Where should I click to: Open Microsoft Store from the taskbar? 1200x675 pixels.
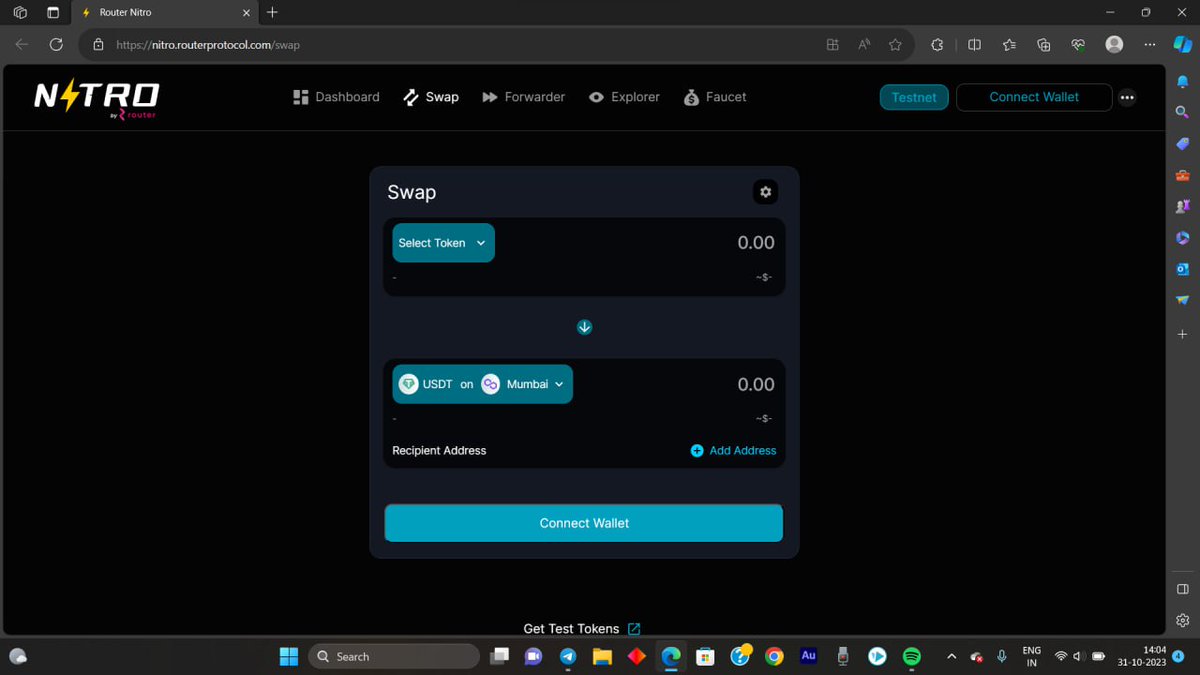pyautogui.click(x=705, y=657)
